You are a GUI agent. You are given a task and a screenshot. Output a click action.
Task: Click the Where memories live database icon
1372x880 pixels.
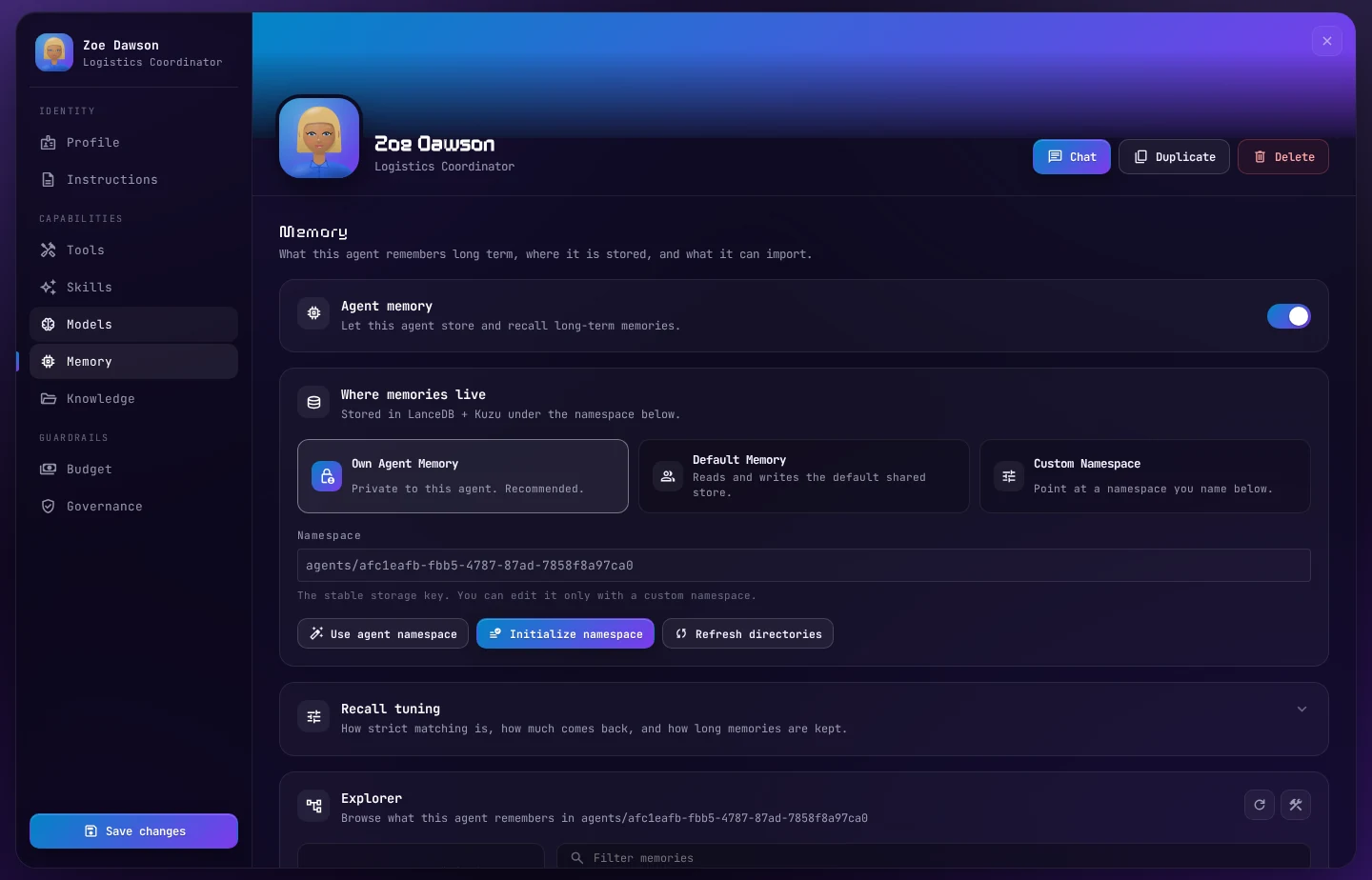(313, 402)
